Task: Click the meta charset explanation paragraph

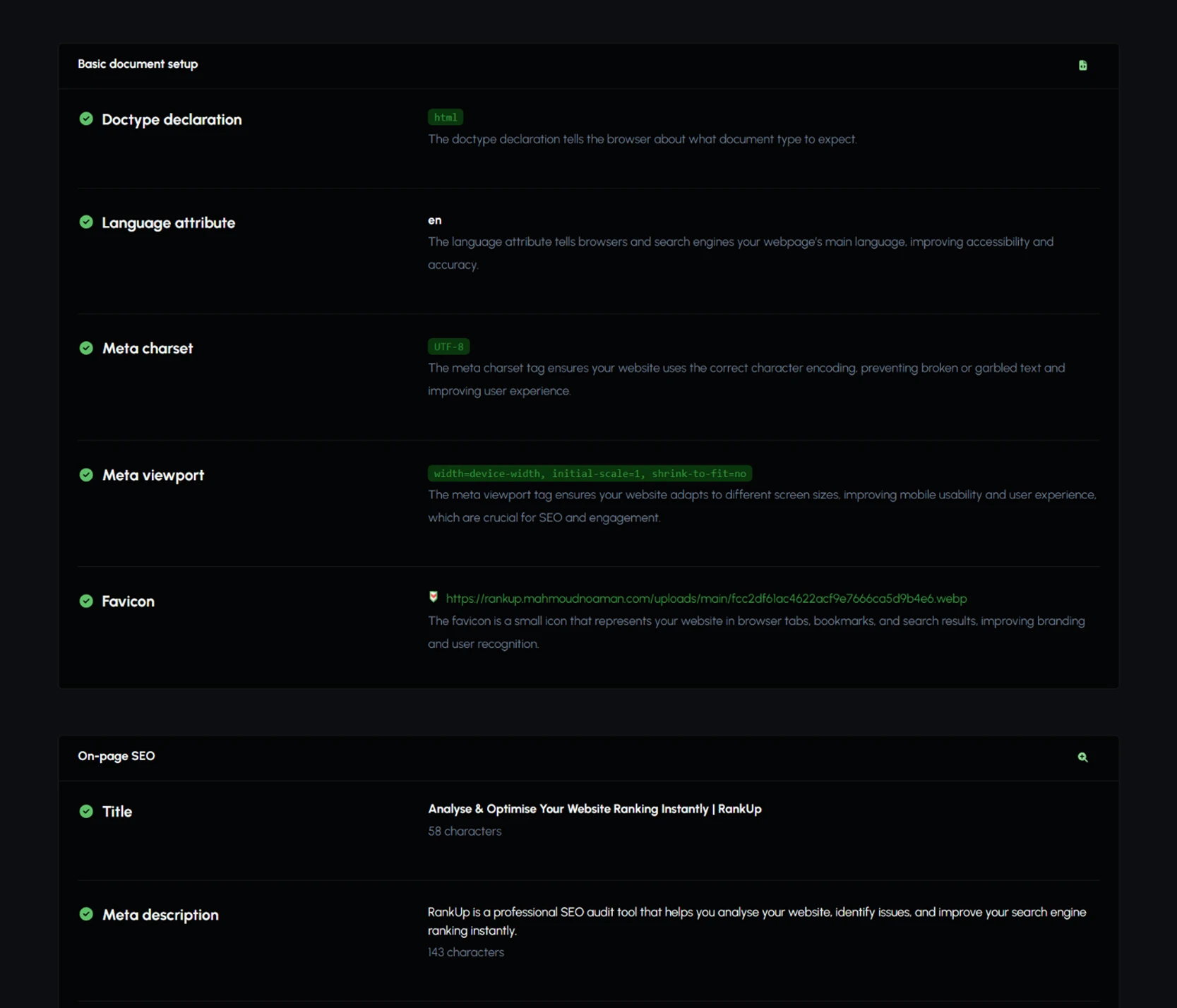Action: (x=747, y=379)
